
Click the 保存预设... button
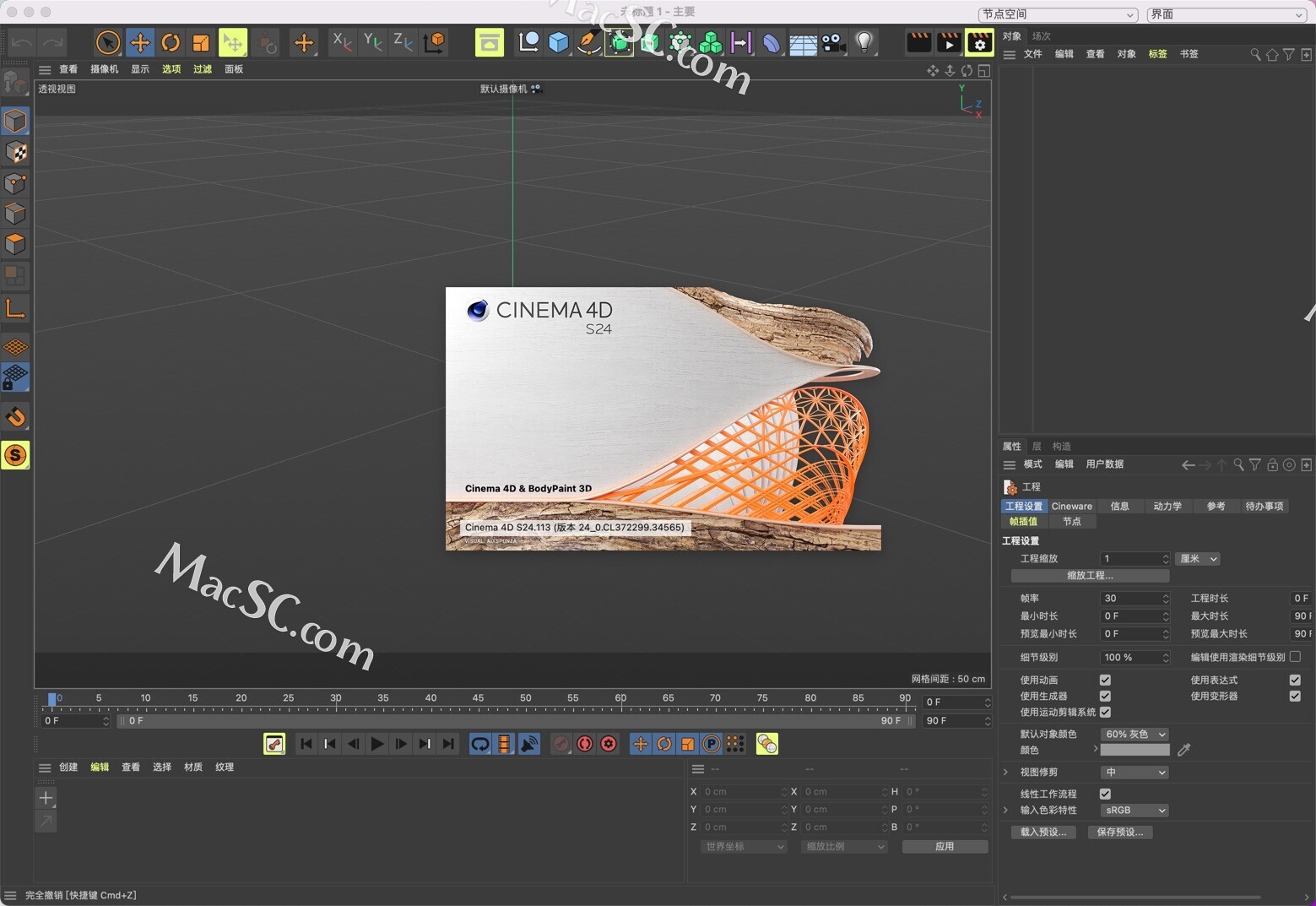[x=1119, y=832]
